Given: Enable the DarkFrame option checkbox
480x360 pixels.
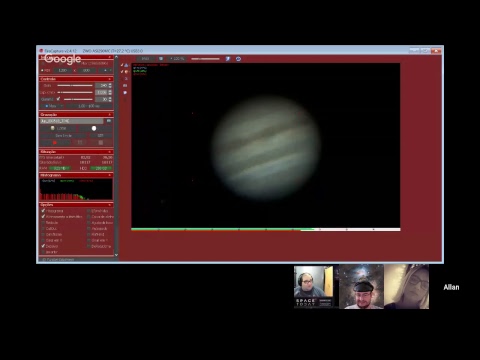Looking at the screenshot, I should [x=43, y=234].
